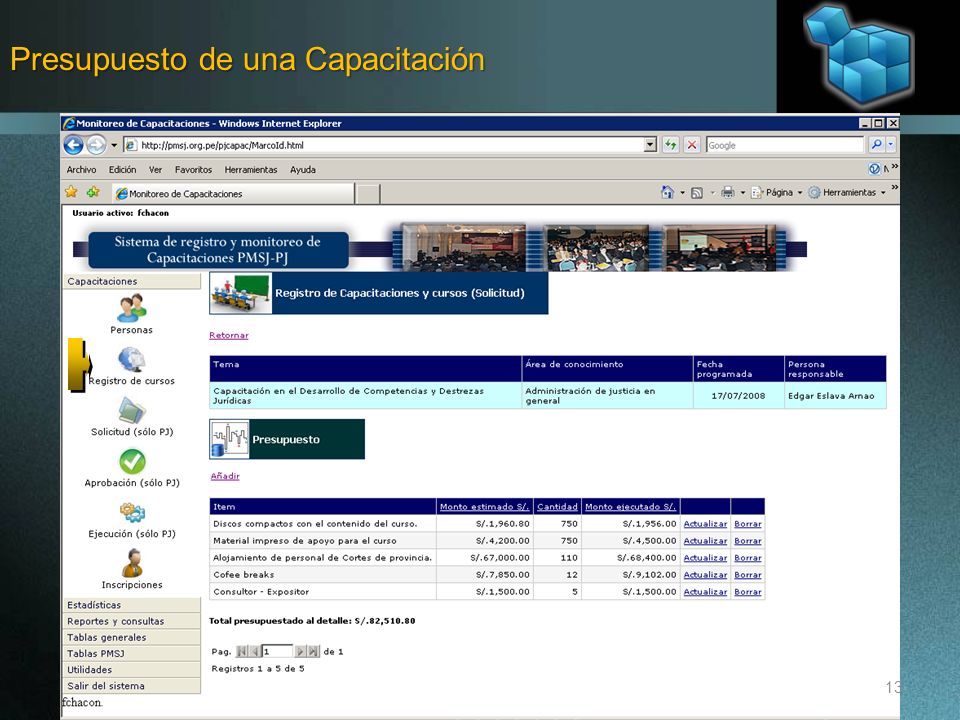Viewport: 960px width, 720px height.
Task: Click the blank new tab button
Action: coord(368,194)
